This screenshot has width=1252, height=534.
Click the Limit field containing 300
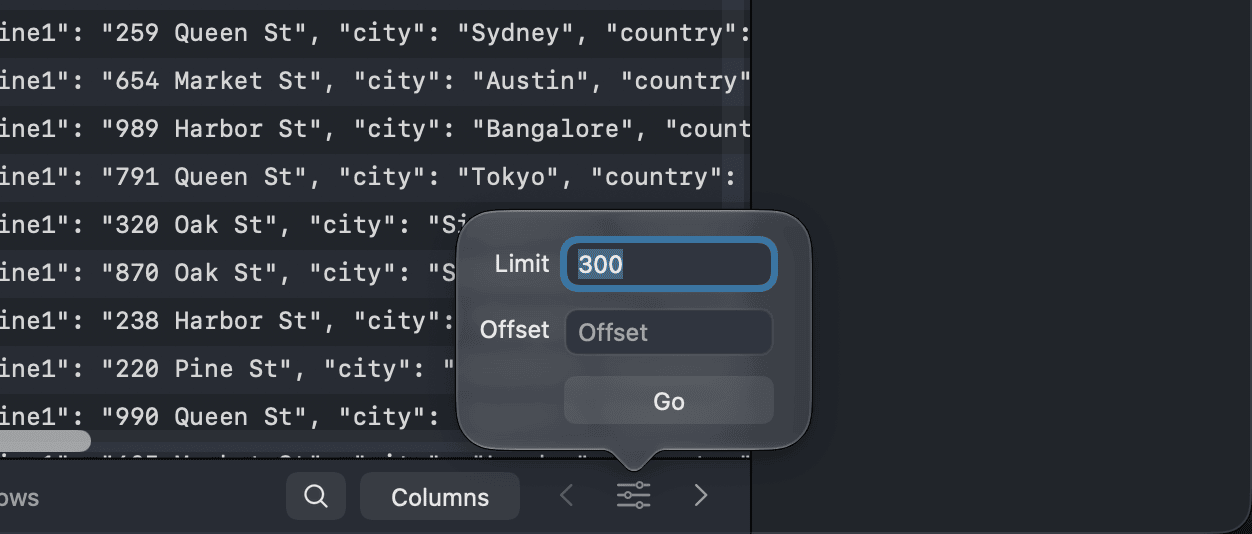[669, 265]
